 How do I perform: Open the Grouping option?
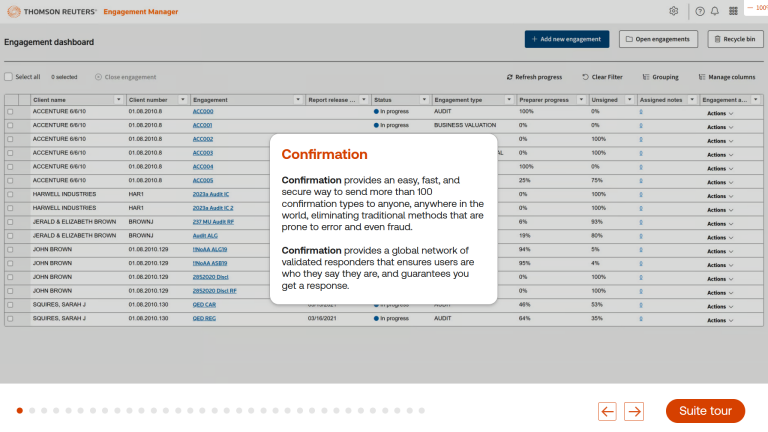(x=660, y=77)
